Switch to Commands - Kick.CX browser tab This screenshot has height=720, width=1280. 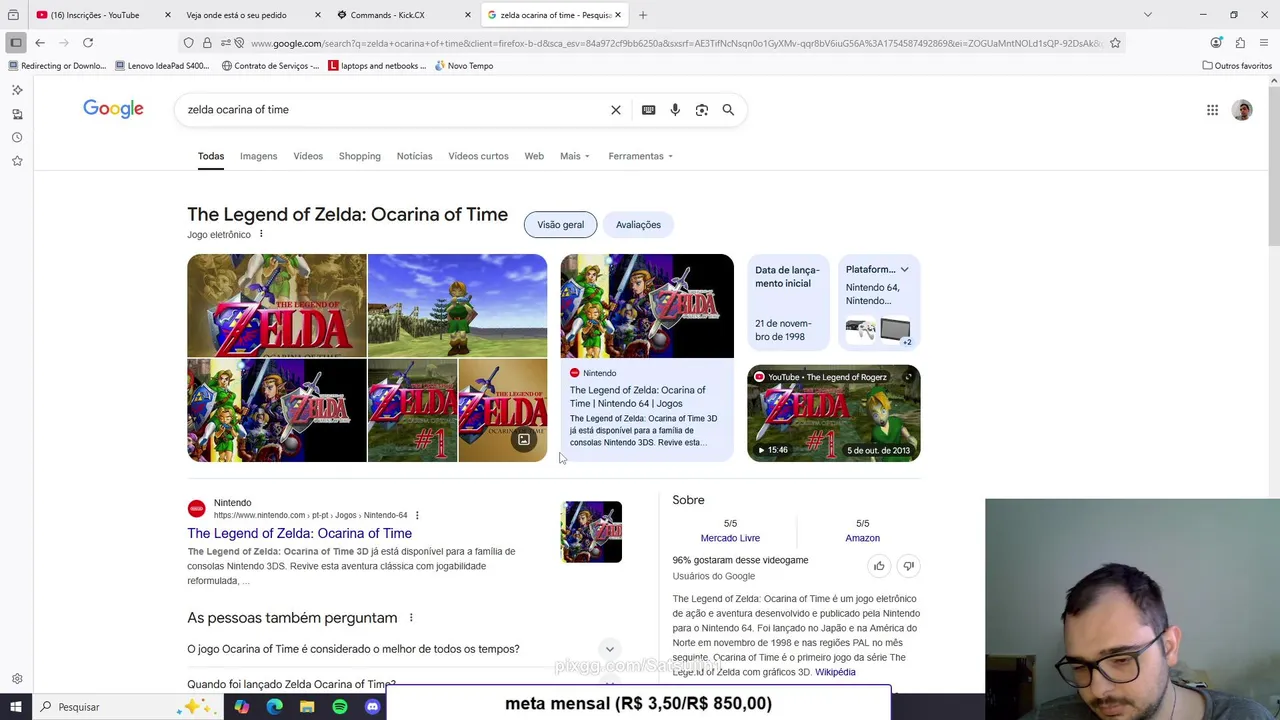click(x=402, y=15)
